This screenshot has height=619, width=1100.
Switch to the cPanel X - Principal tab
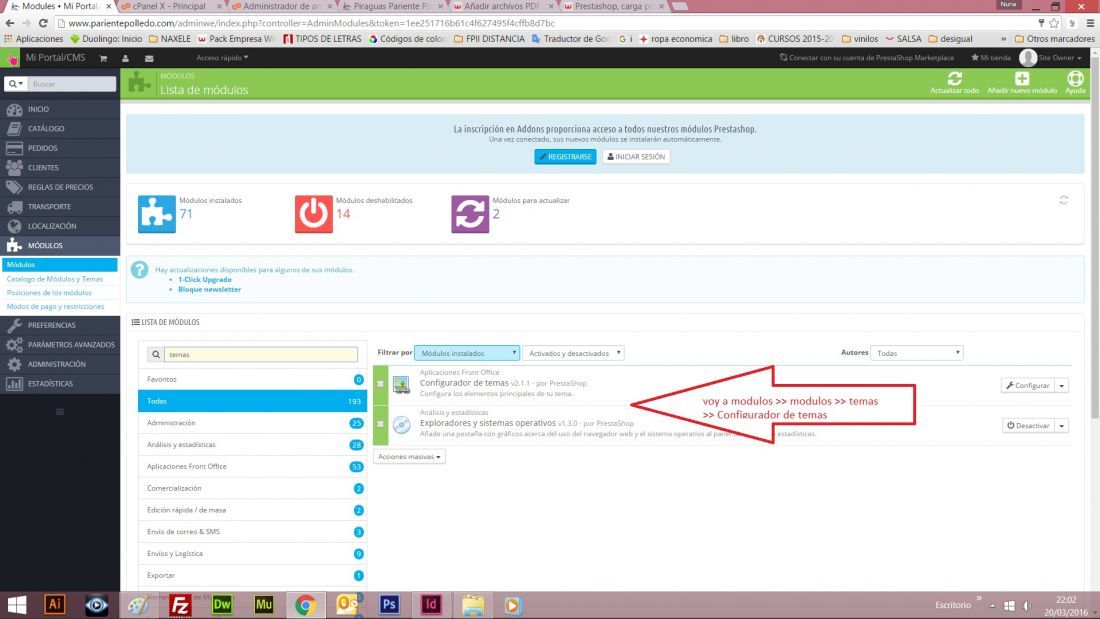coord(170,6)
